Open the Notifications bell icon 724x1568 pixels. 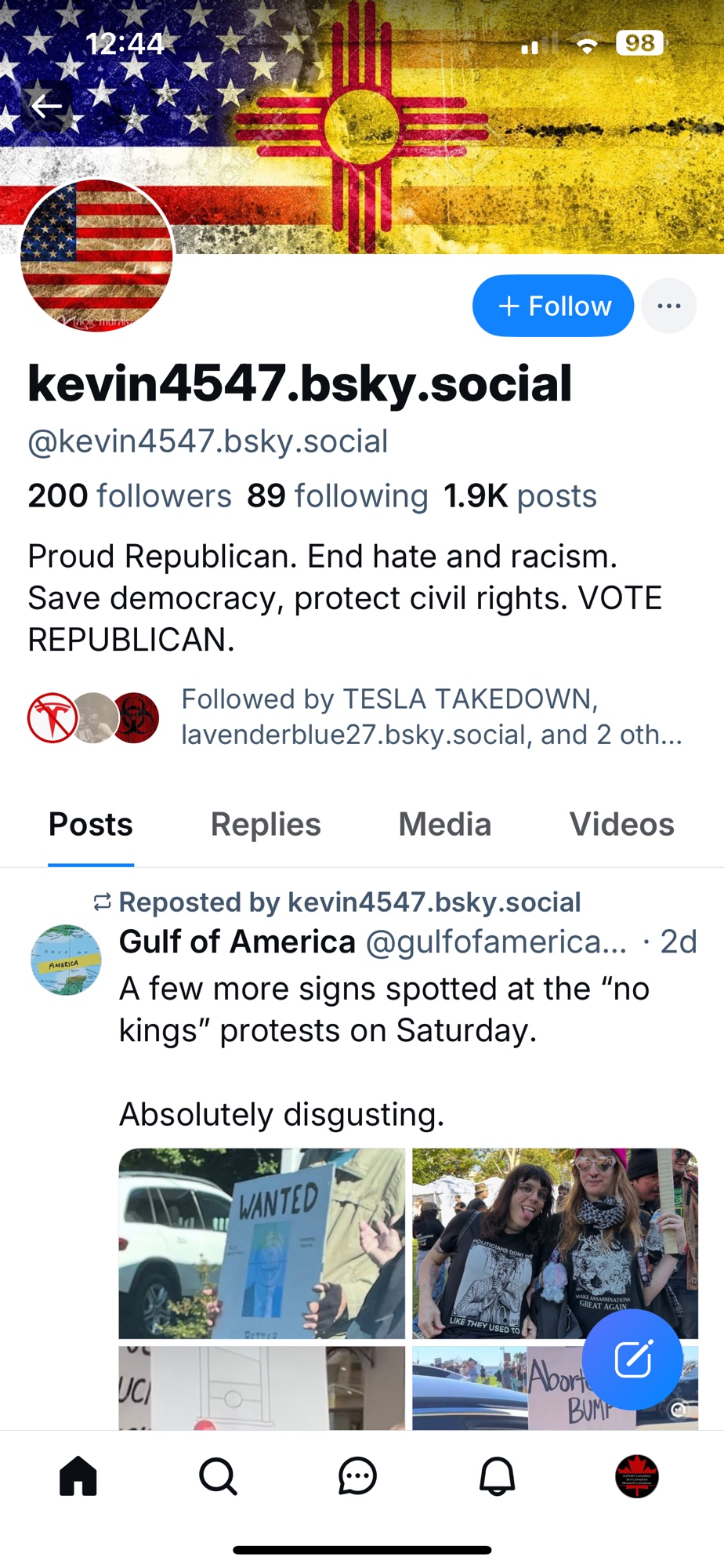[497, 1476]
